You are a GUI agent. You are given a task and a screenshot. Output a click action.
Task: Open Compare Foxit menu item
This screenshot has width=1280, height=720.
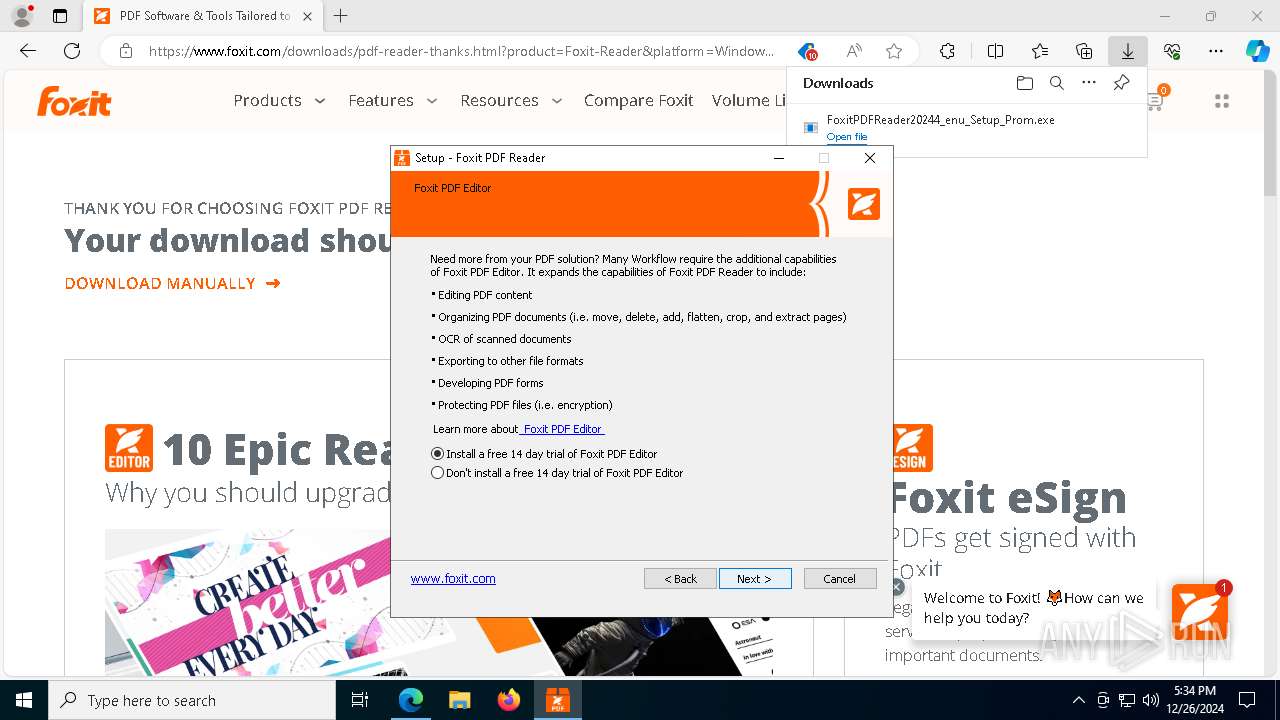(639, 100)
